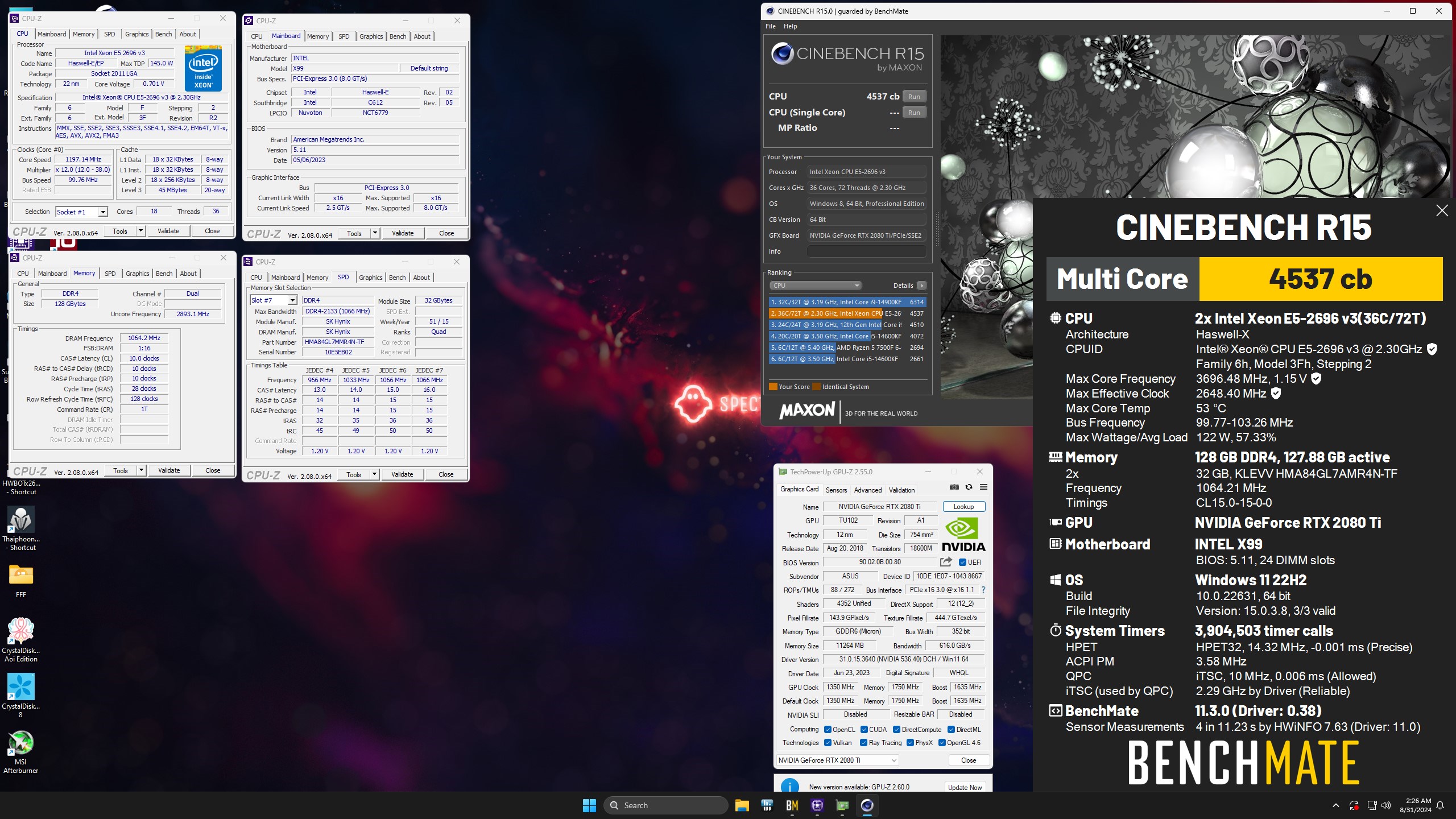Image resolution: width=1456 pixels, height=819 pixels.
Task: Click the Cinebench taskbar icon
Action: tap(867, 805)
